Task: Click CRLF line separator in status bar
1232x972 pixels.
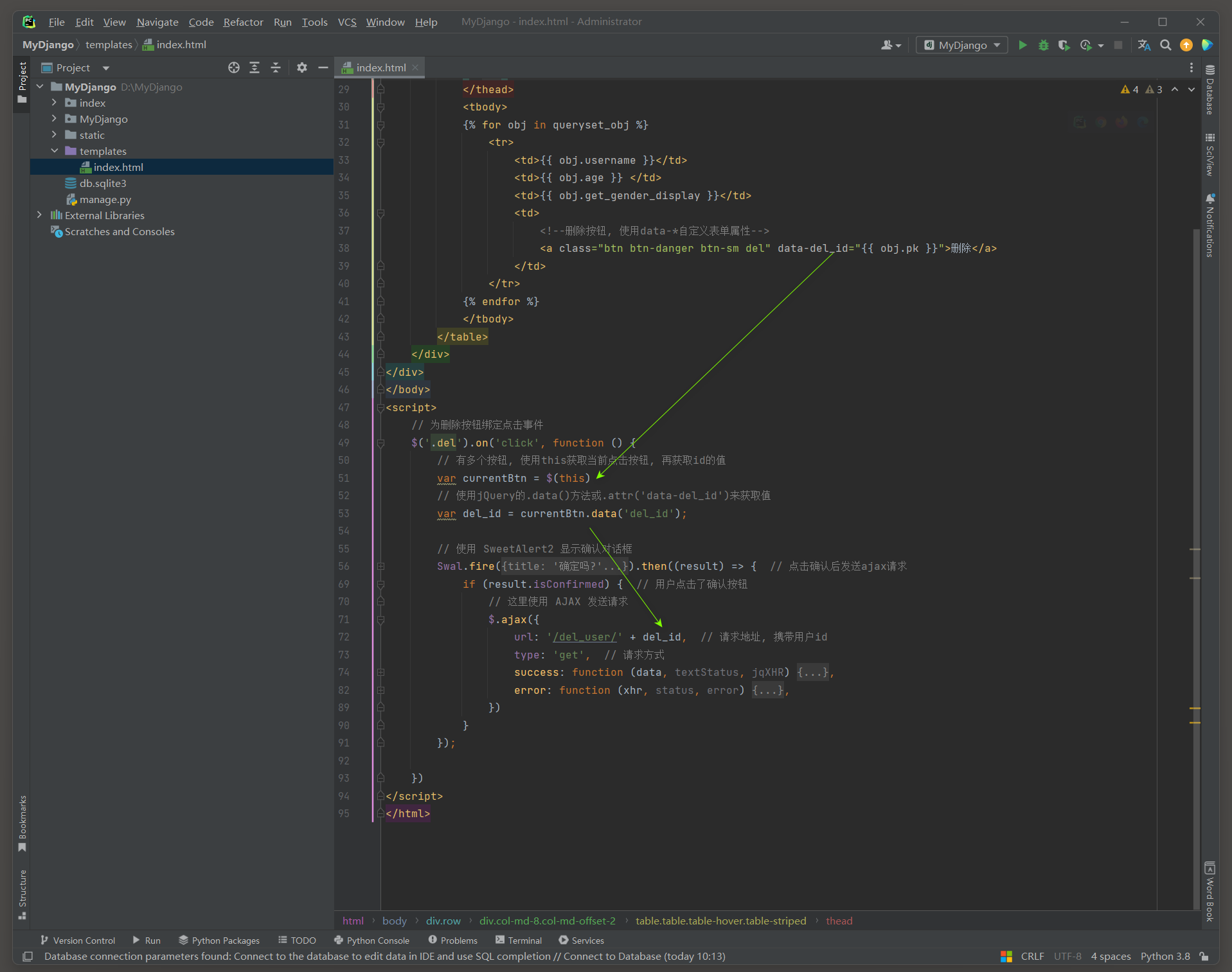Action: coord(1032,957)
